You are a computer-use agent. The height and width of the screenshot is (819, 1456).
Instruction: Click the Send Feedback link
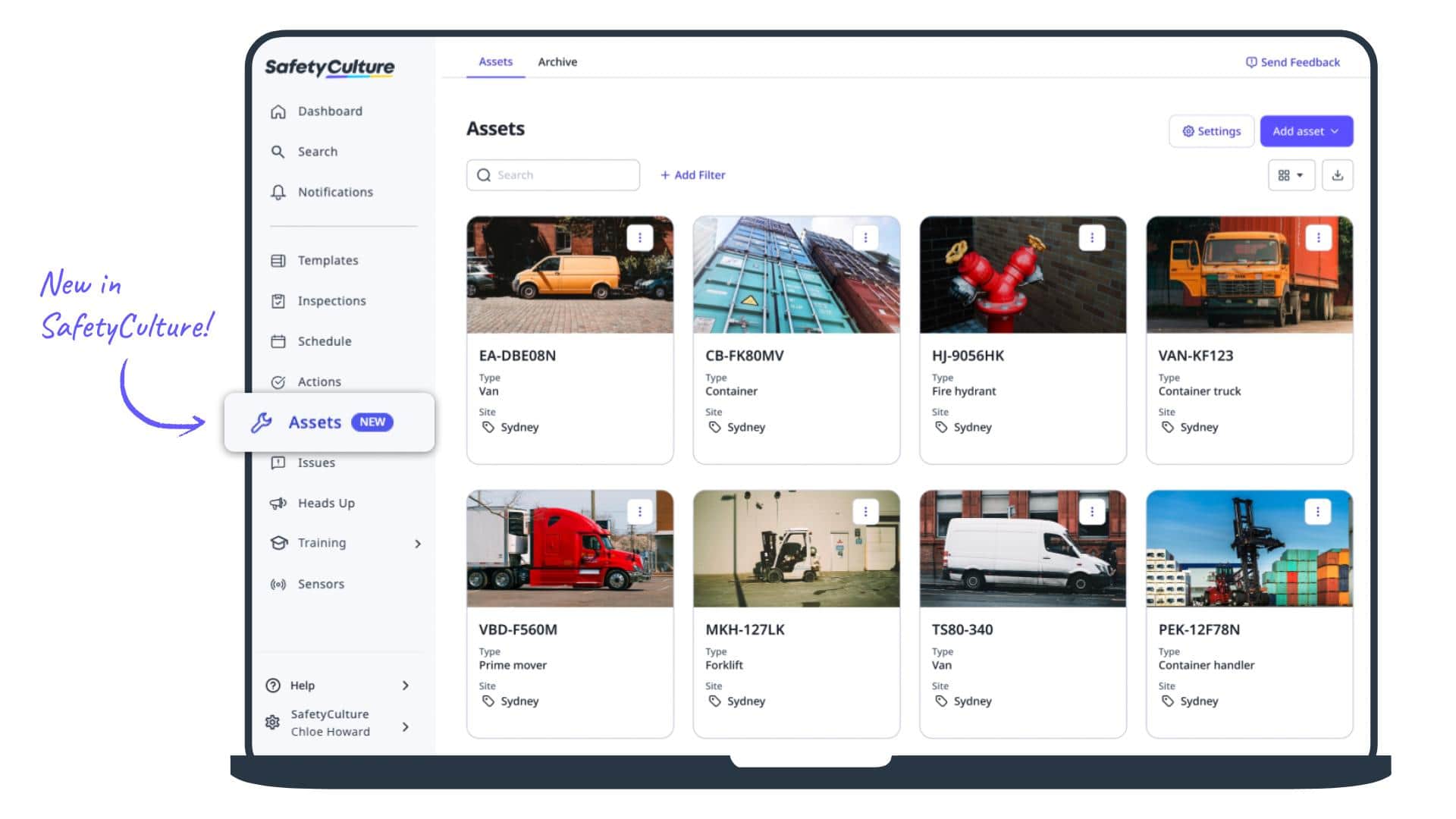[1293, 62]
